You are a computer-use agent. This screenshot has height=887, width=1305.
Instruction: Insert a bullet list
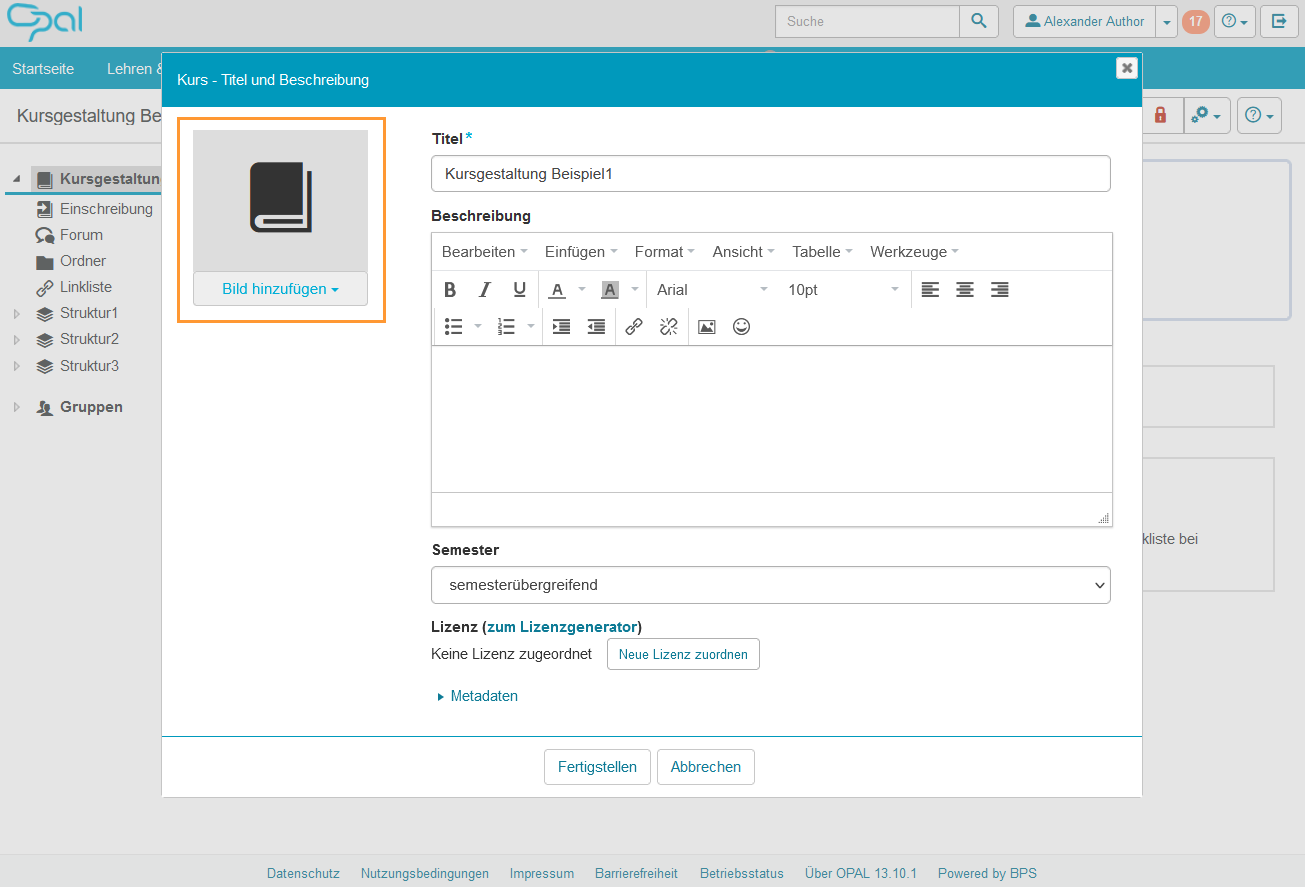[x=454, y=327]
